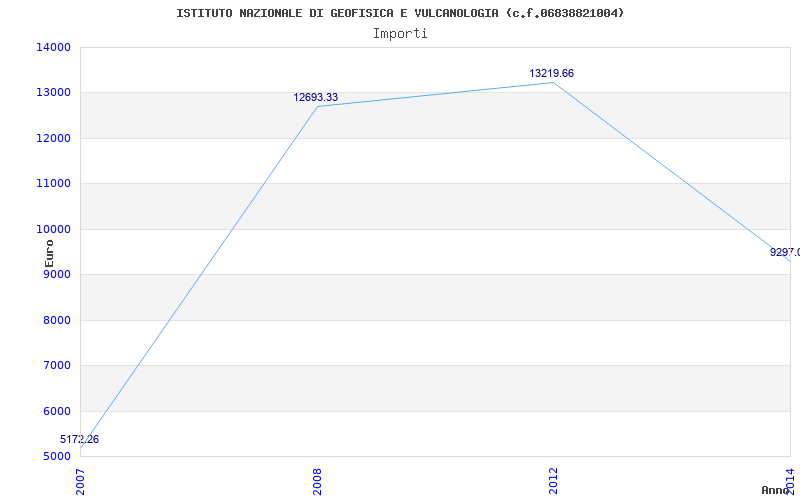The height and width of the screenshot is (500, 800).
Task: Click the 12693.33 data point label
Action: (315, 97)
